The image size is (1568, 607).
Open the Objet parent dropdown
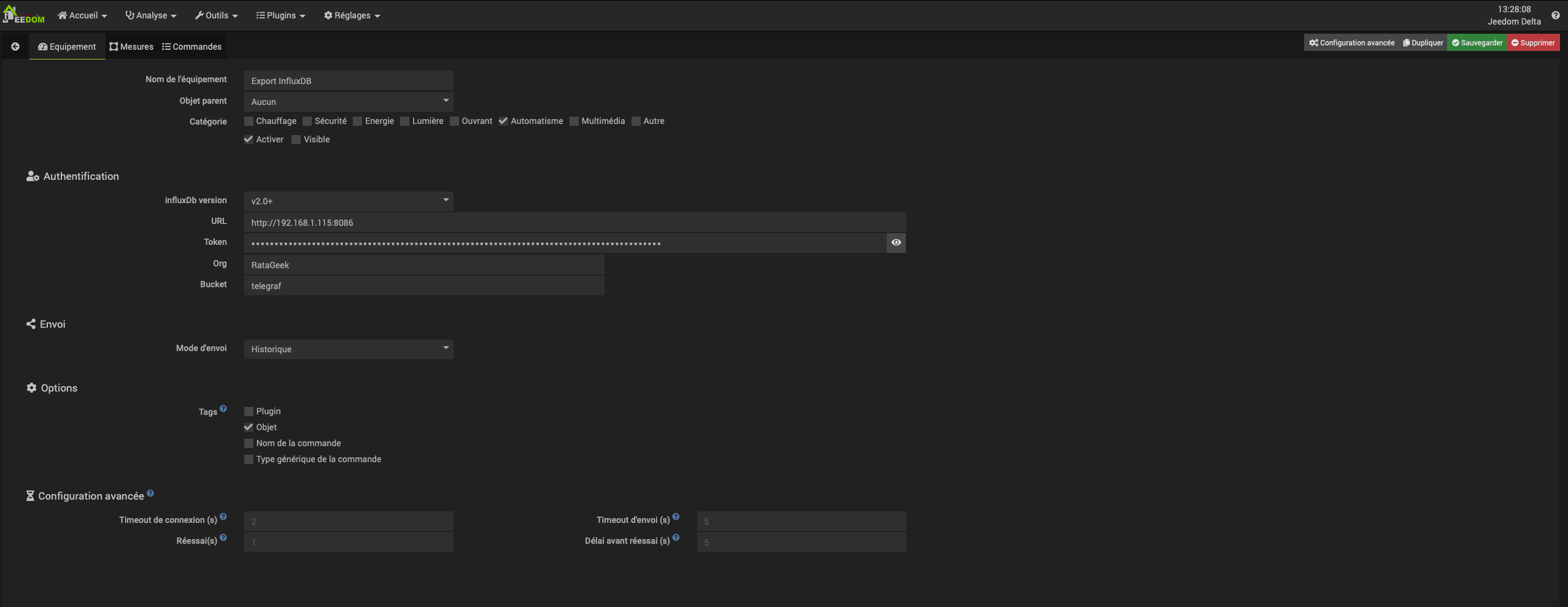pos(349,101)
